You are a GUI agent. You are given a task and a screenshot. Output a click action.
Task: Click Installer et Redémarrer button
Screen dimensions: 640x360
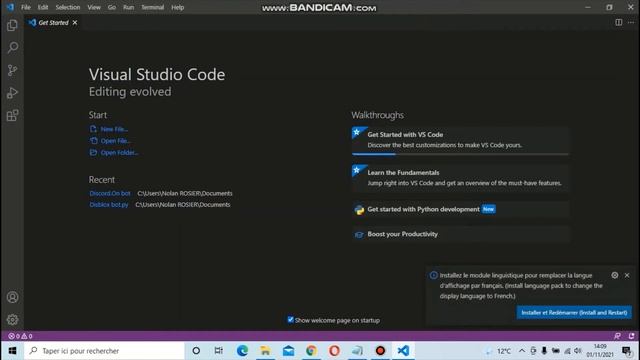[x=574, y=313]
